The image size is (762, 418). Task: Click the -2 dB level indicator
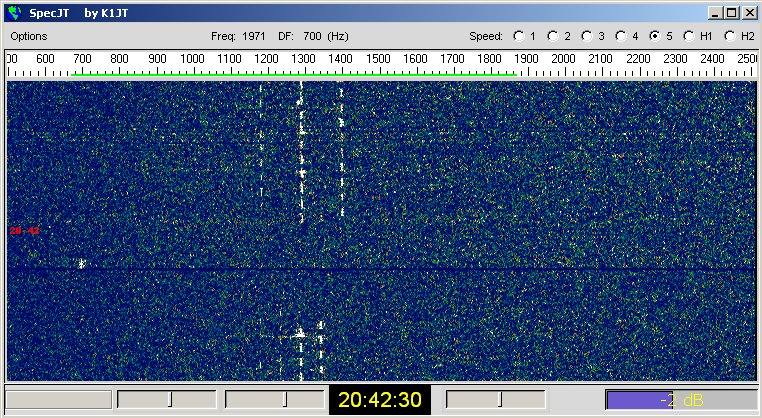[x=681, y=400]
